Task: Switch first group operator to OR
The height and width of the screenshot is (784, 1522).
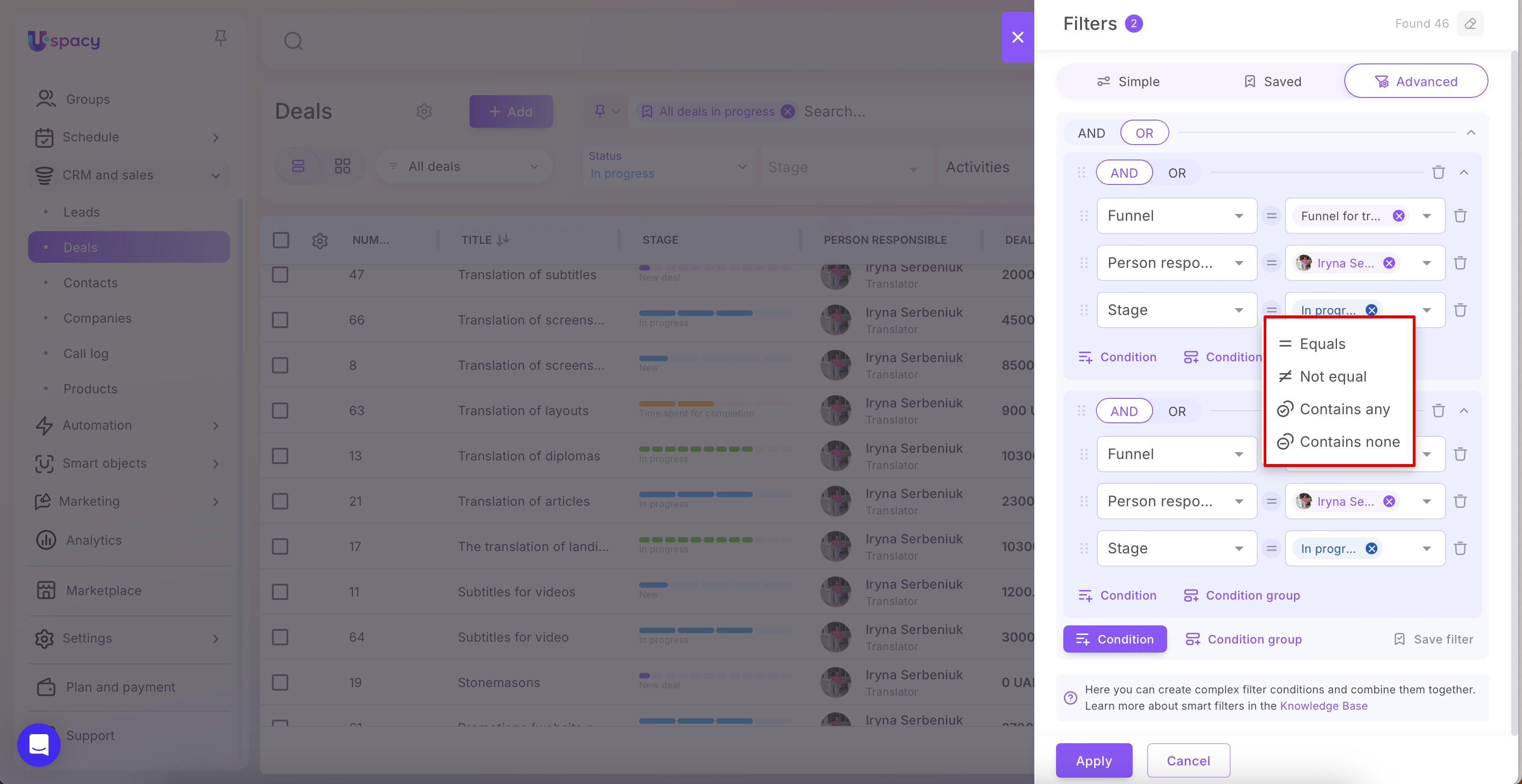Action: 1176,173
